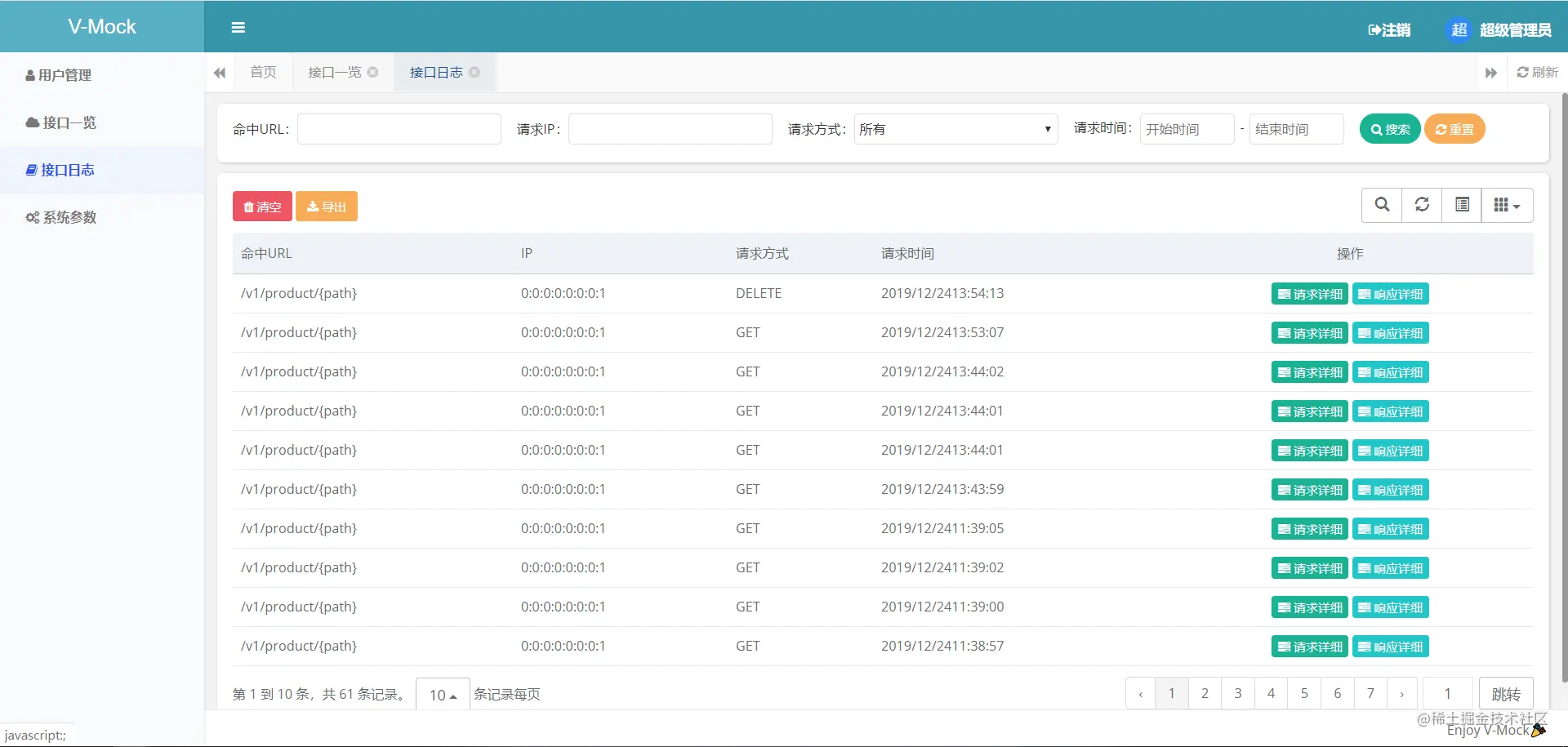Go to pagination page 2
The width and height of the screenshot is (1568, 747).
click(x=1205, y=694)
